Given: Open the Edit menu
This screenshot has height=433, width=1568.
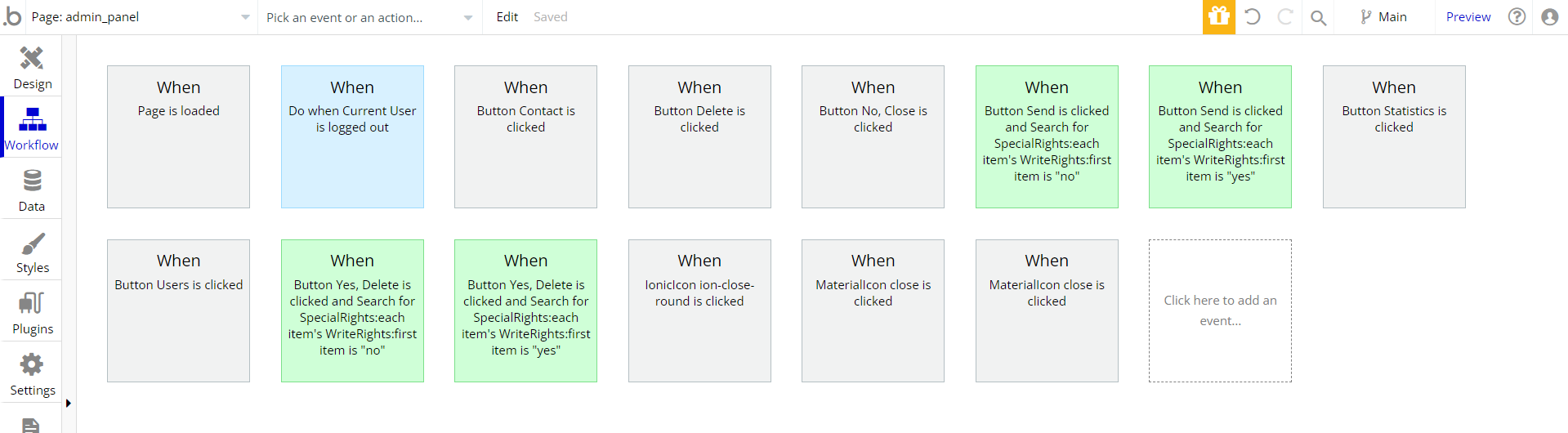Looking at the screenshot, I should pos(507,16).
